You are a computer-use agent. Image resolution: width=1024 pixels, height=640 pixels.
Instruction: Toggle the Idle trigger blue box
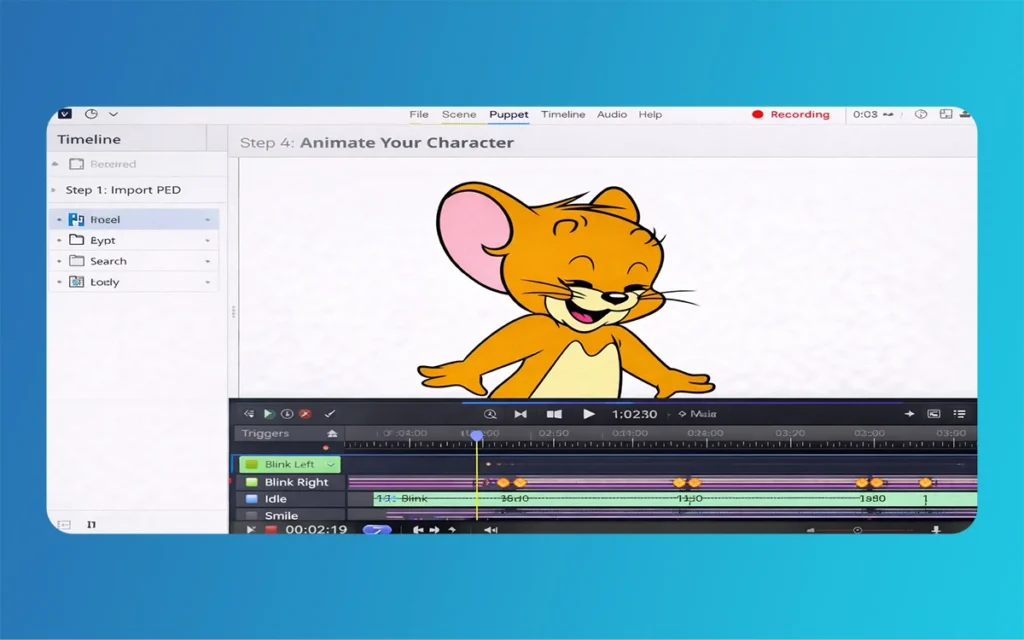(x=251, y=499)
